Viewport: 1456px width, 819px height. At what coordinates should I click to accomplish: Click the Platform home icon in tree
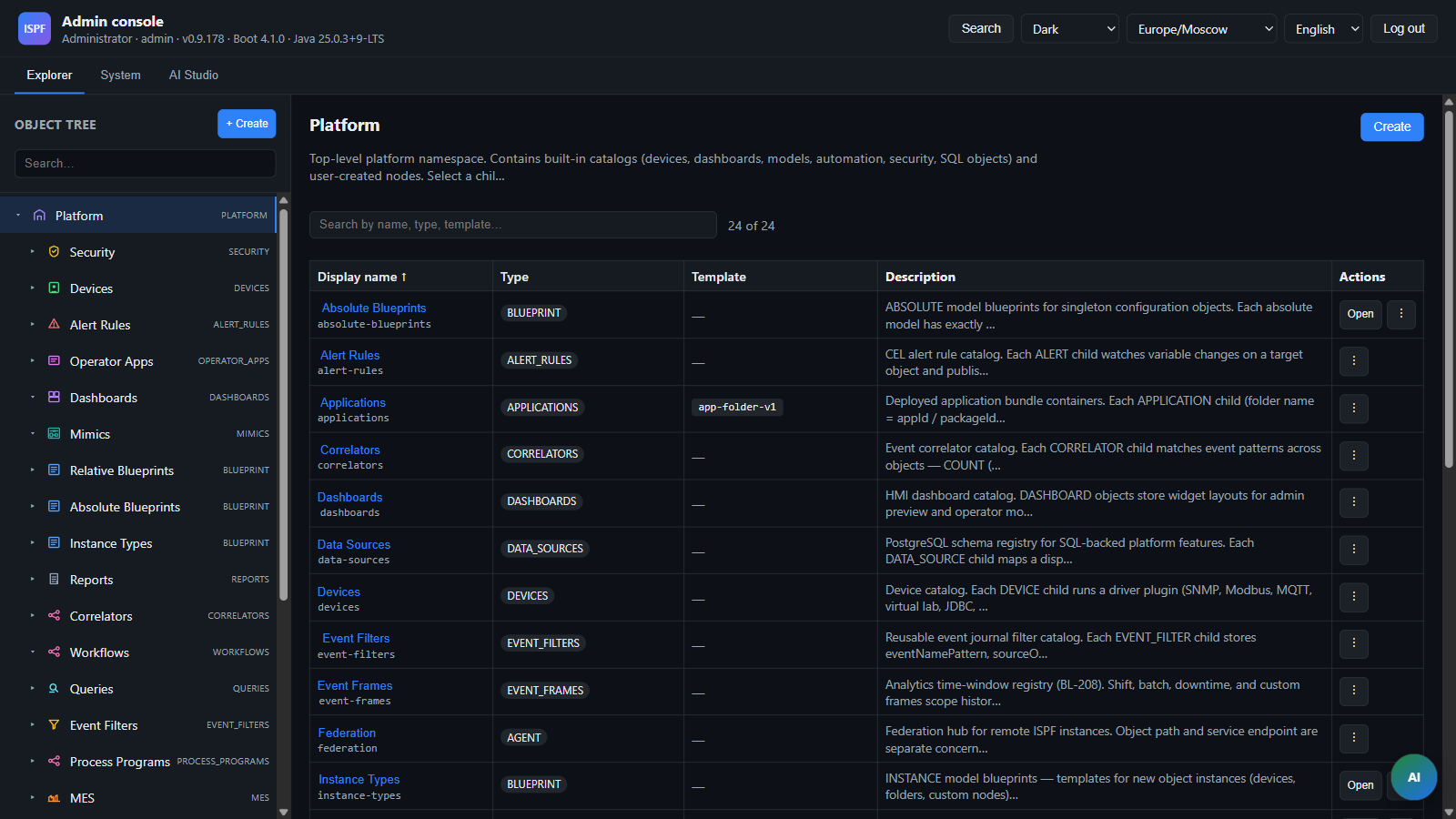click(39, 216)
